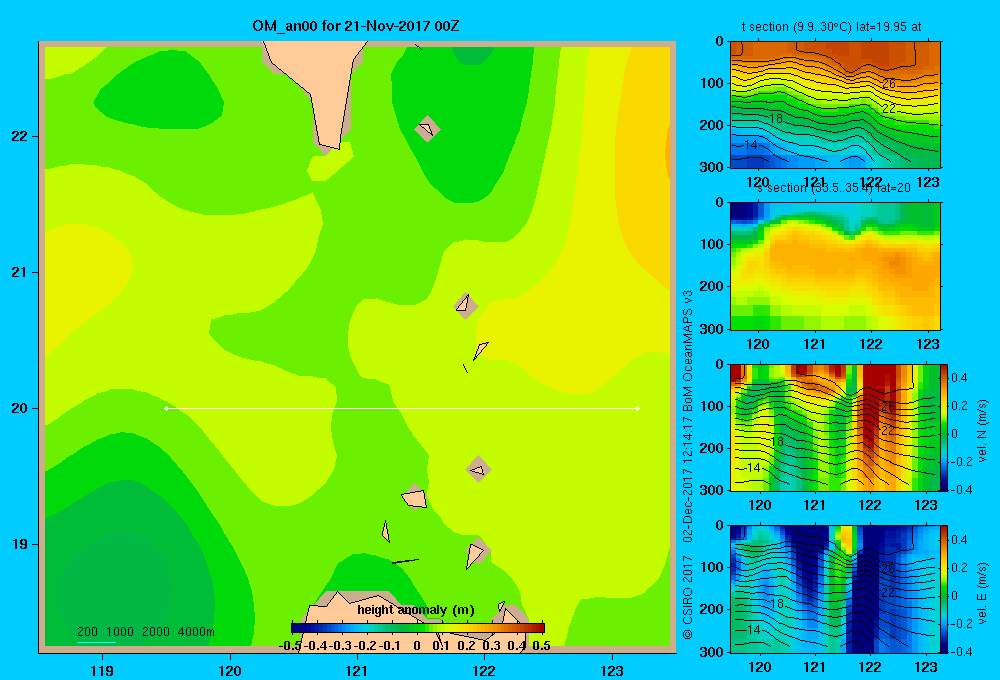Click longitude 122 under the salinity section

871,344
